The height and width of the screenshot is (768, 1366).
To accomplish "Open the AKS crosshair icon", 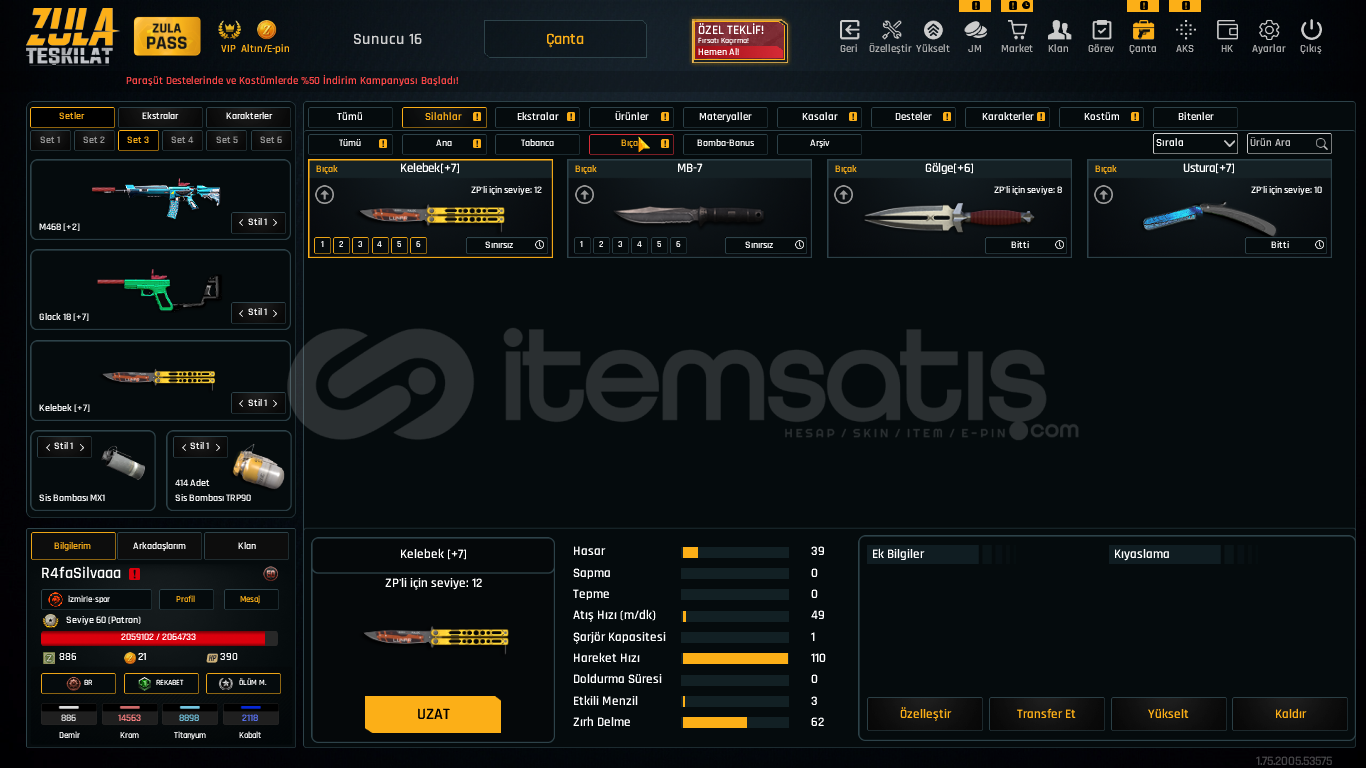I will tap(1185, 30).
